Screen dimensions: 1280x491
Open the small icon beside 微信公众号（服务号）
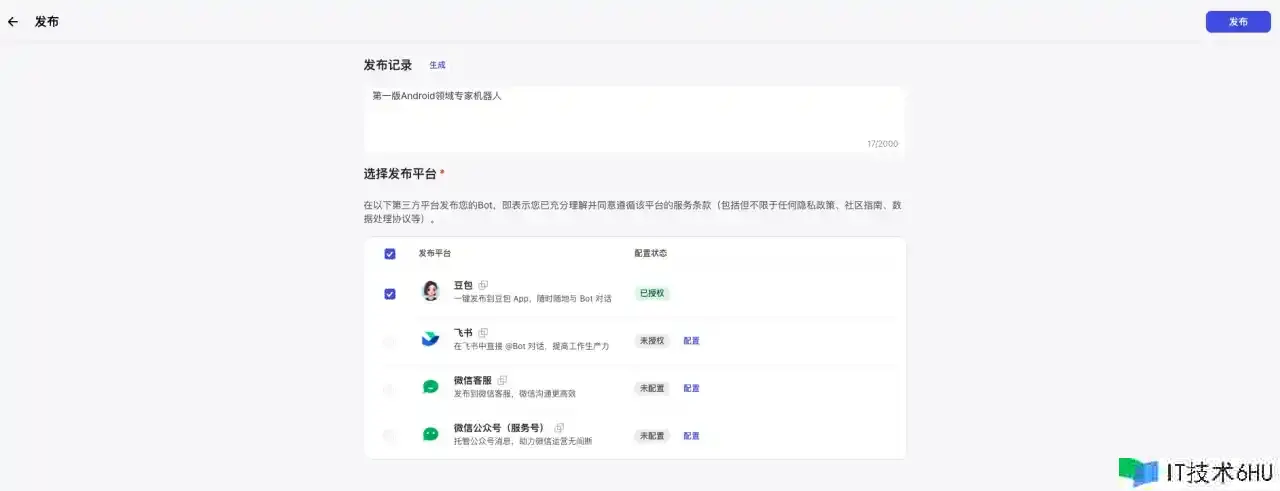click(x=559, y=428)
